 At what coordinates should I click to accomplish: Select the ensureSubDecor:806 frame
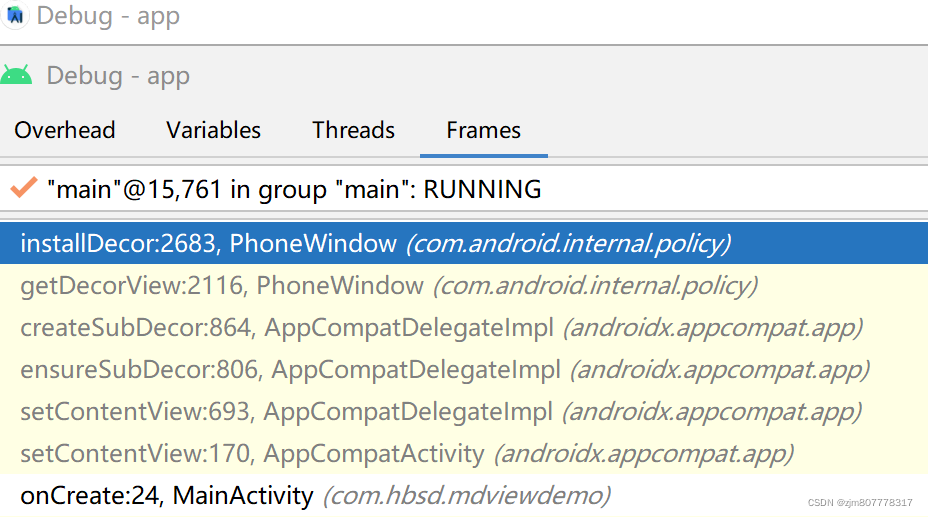point(464,370)
